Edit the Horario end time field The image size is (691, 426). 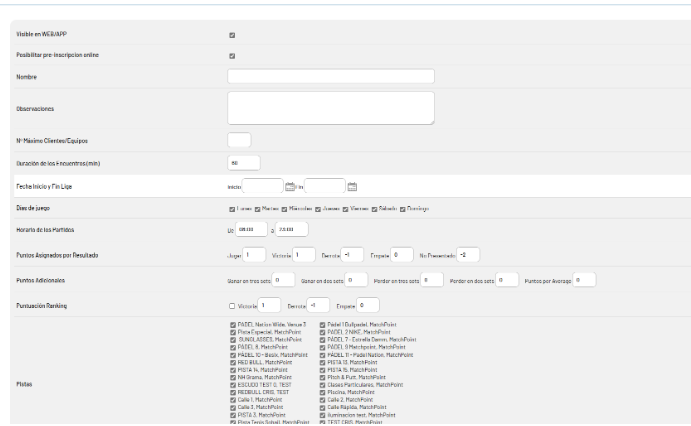(292, 230)
